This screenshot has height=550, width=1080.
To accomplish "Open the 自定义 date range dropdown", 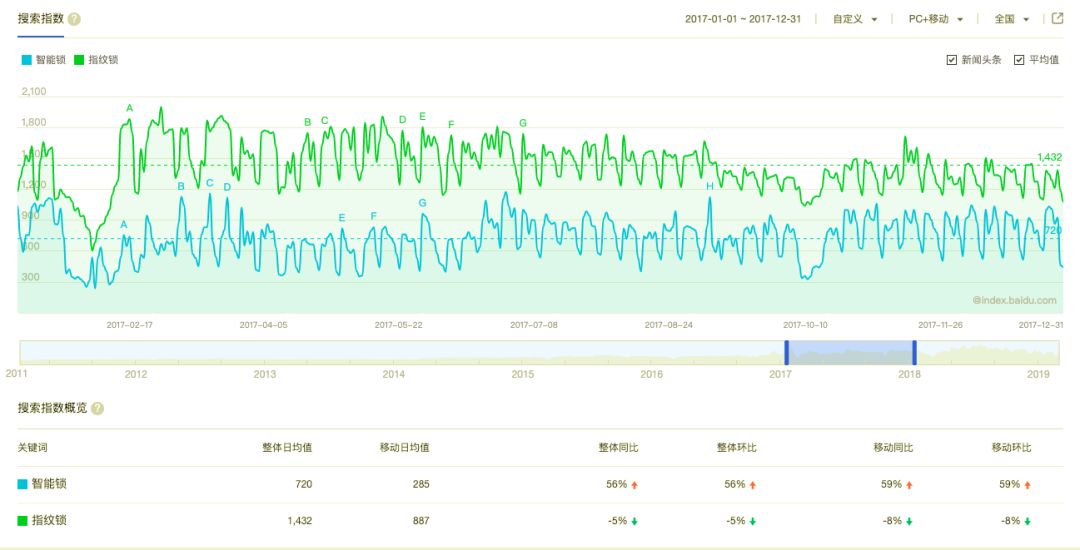I will click(x=855, y=19).
